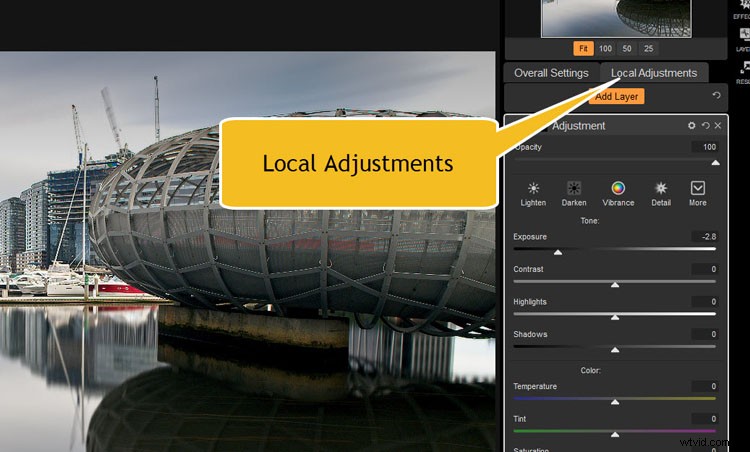Click the navigator preview thumbnail

(616, 18)
